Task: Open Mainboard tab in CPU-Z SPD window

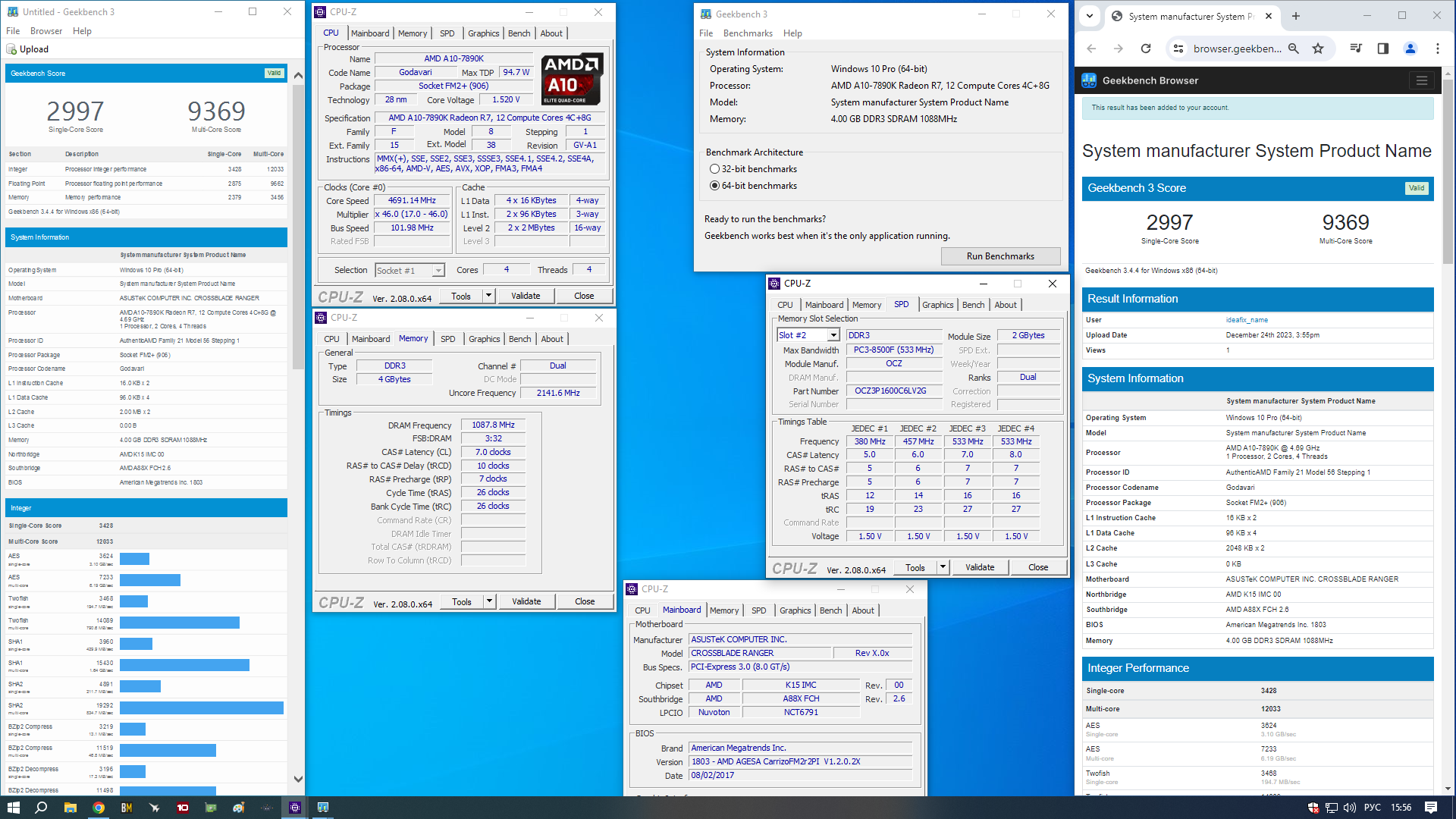Action: (824, 305)
